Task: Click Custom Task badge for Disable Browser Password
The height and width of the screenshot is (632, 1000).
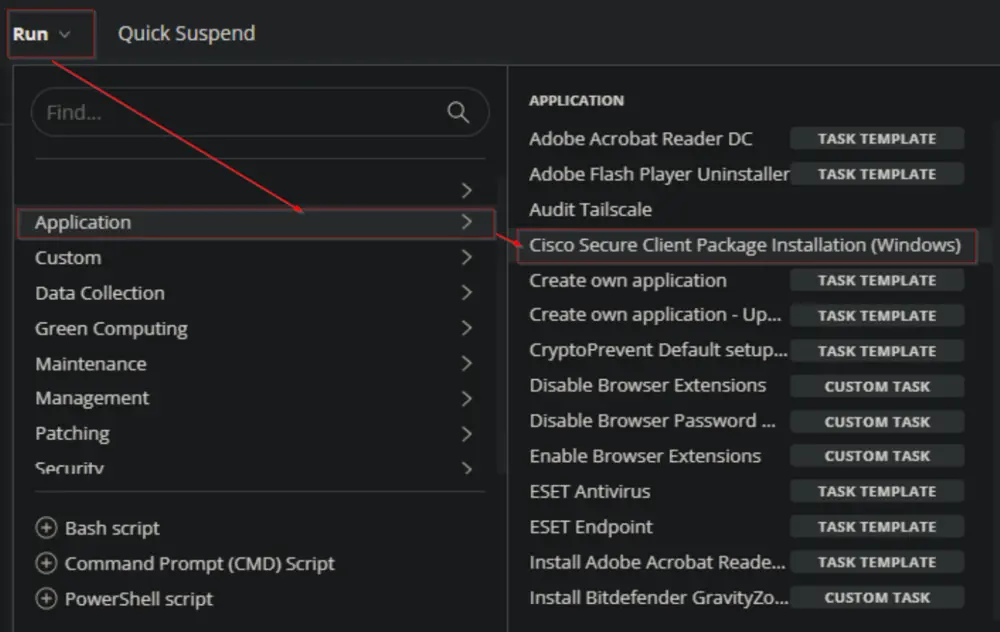Action: coord(877,422)
